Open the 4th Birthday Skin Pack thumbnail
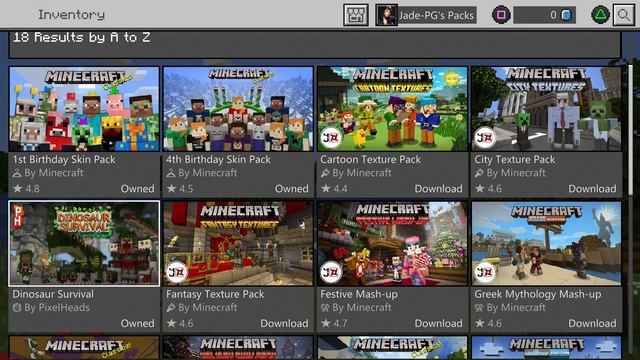Image resolution: width=640 pixels, height=360 pixels. coord(238,109)
